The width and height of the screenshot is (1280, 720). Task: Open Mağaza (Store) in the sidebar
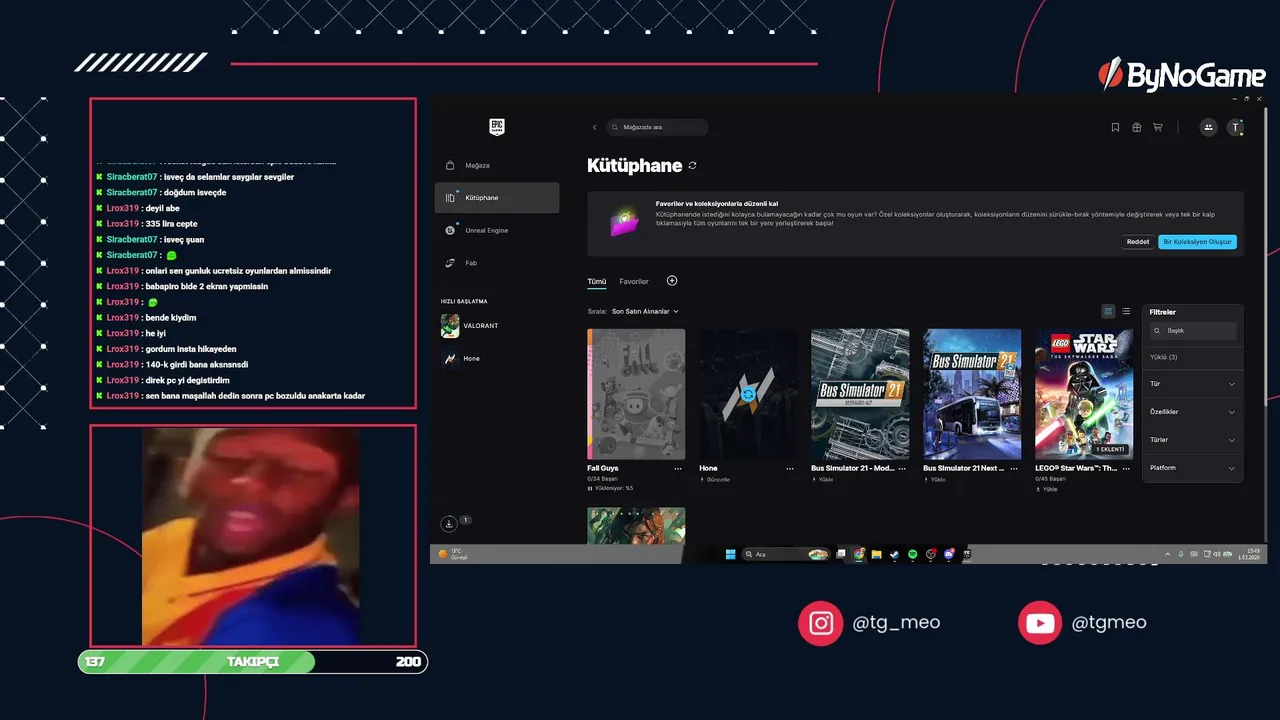(x=497, y=165)
